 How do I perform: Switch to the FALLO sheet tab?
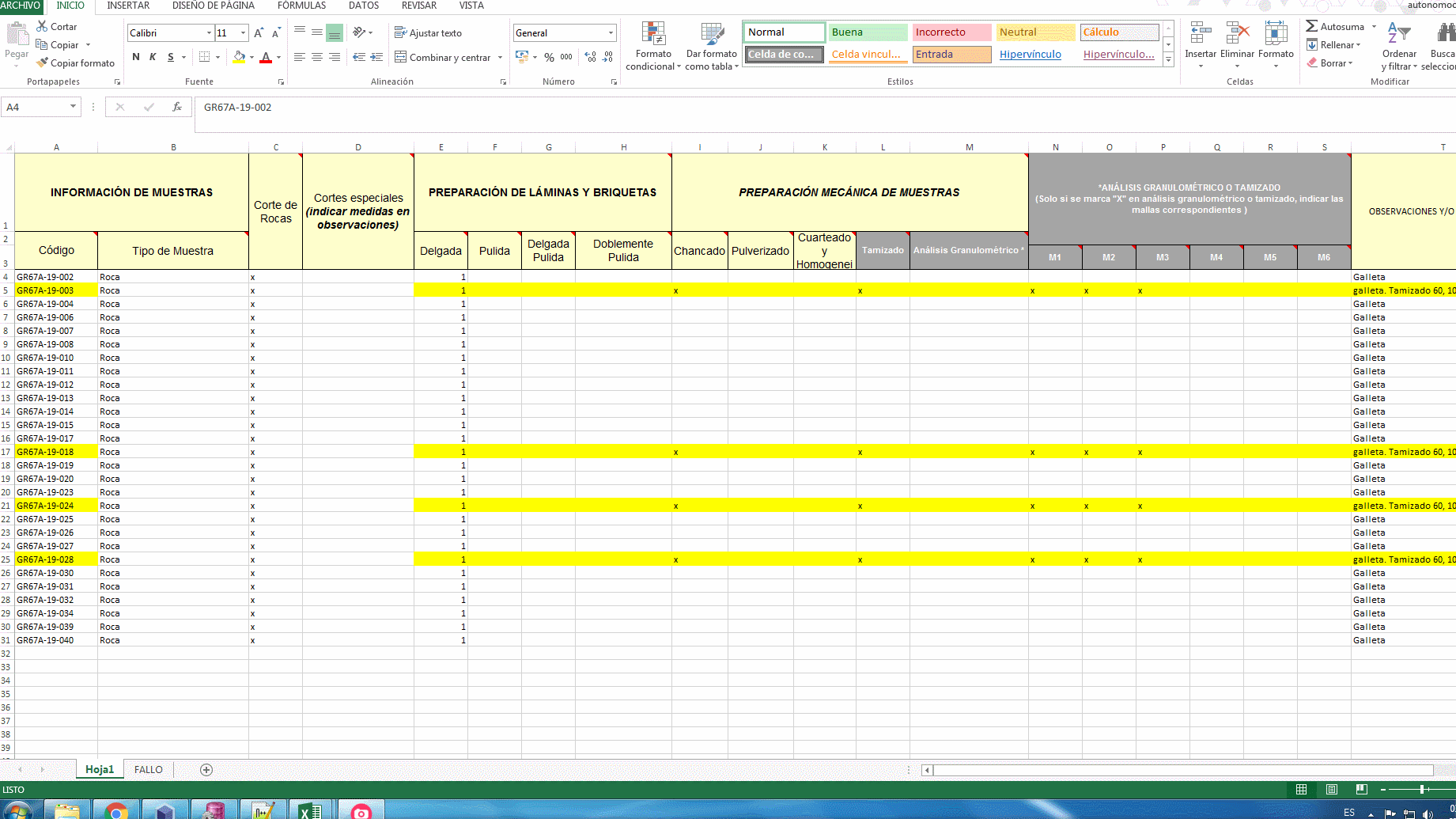(149, 769)
